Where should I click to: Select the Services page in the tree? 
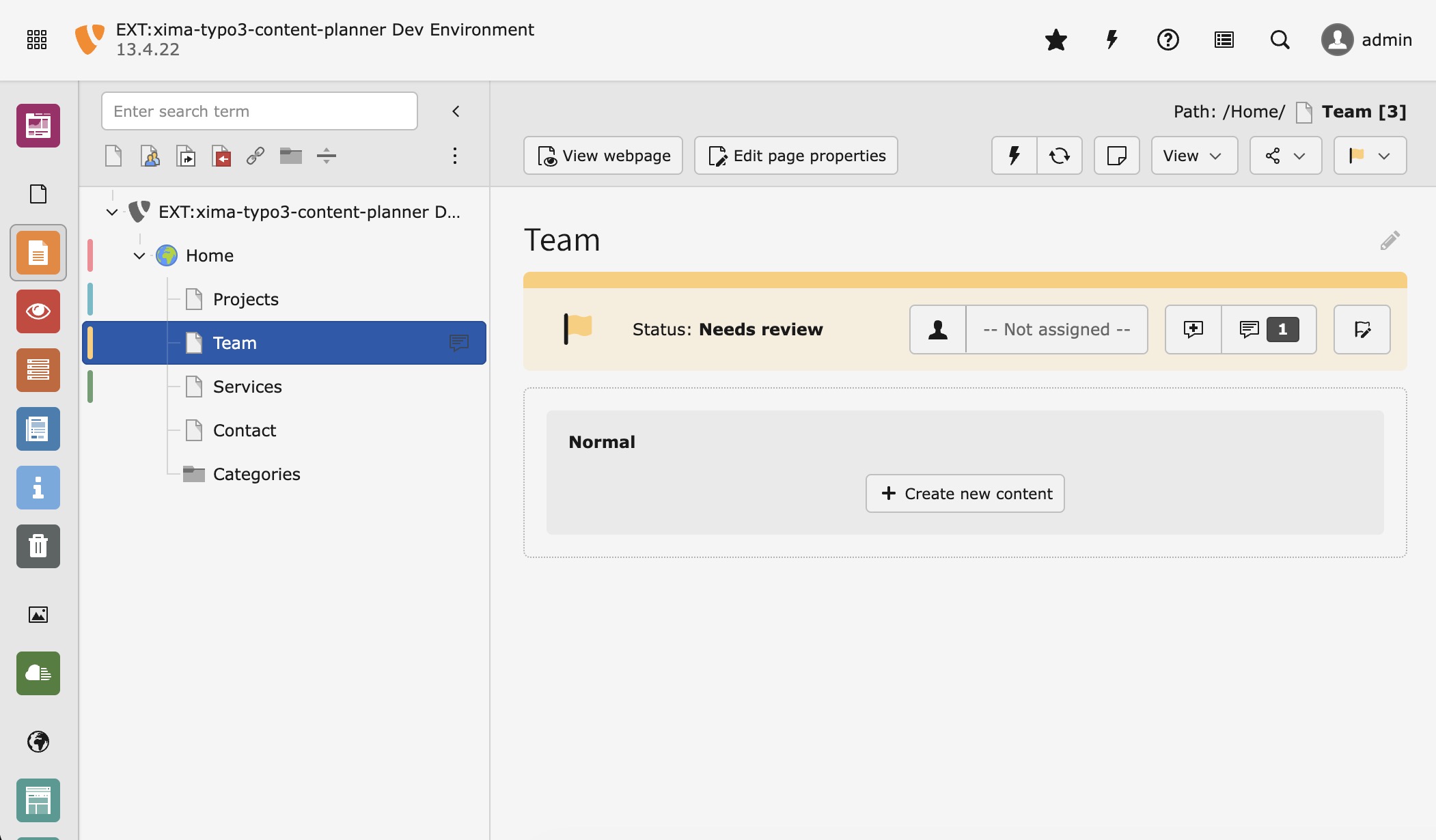click(x=247, y=386)
